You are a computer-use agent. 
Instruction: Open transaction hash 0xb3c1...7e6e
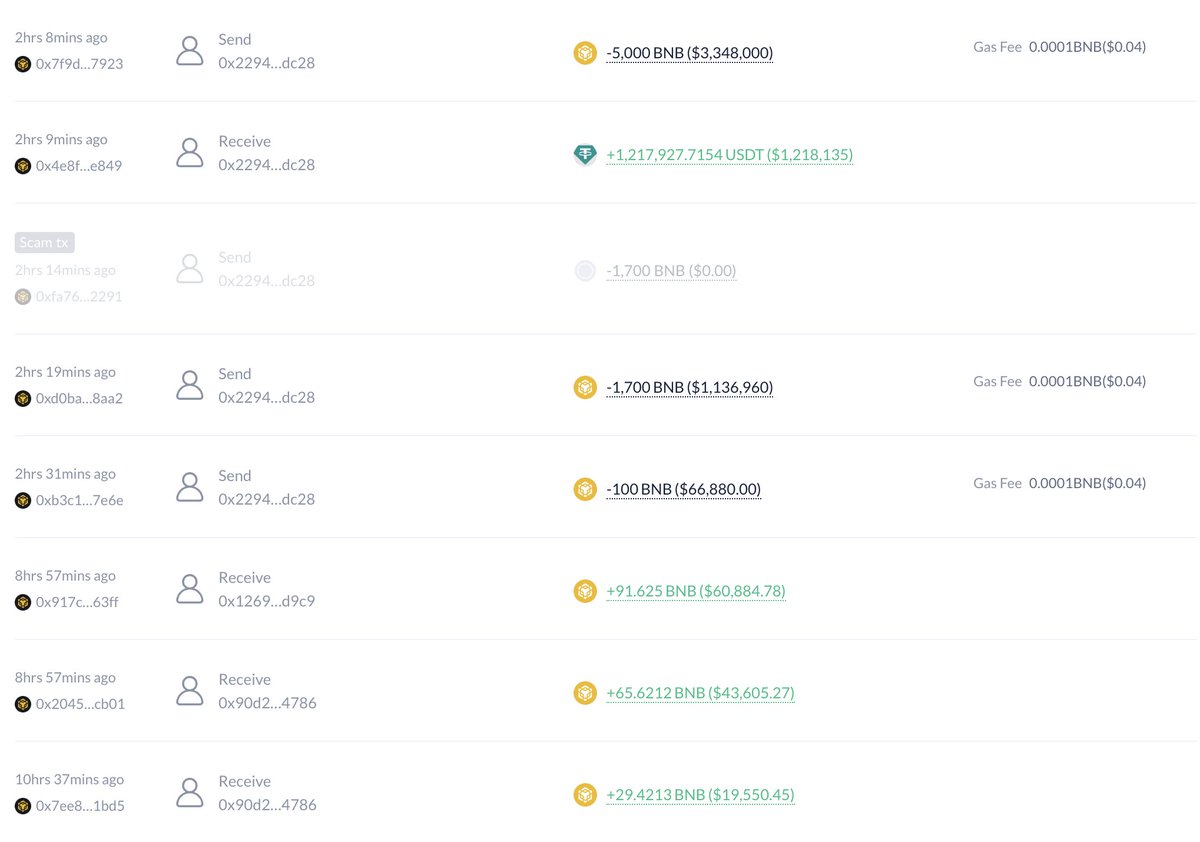coord(80,500)
